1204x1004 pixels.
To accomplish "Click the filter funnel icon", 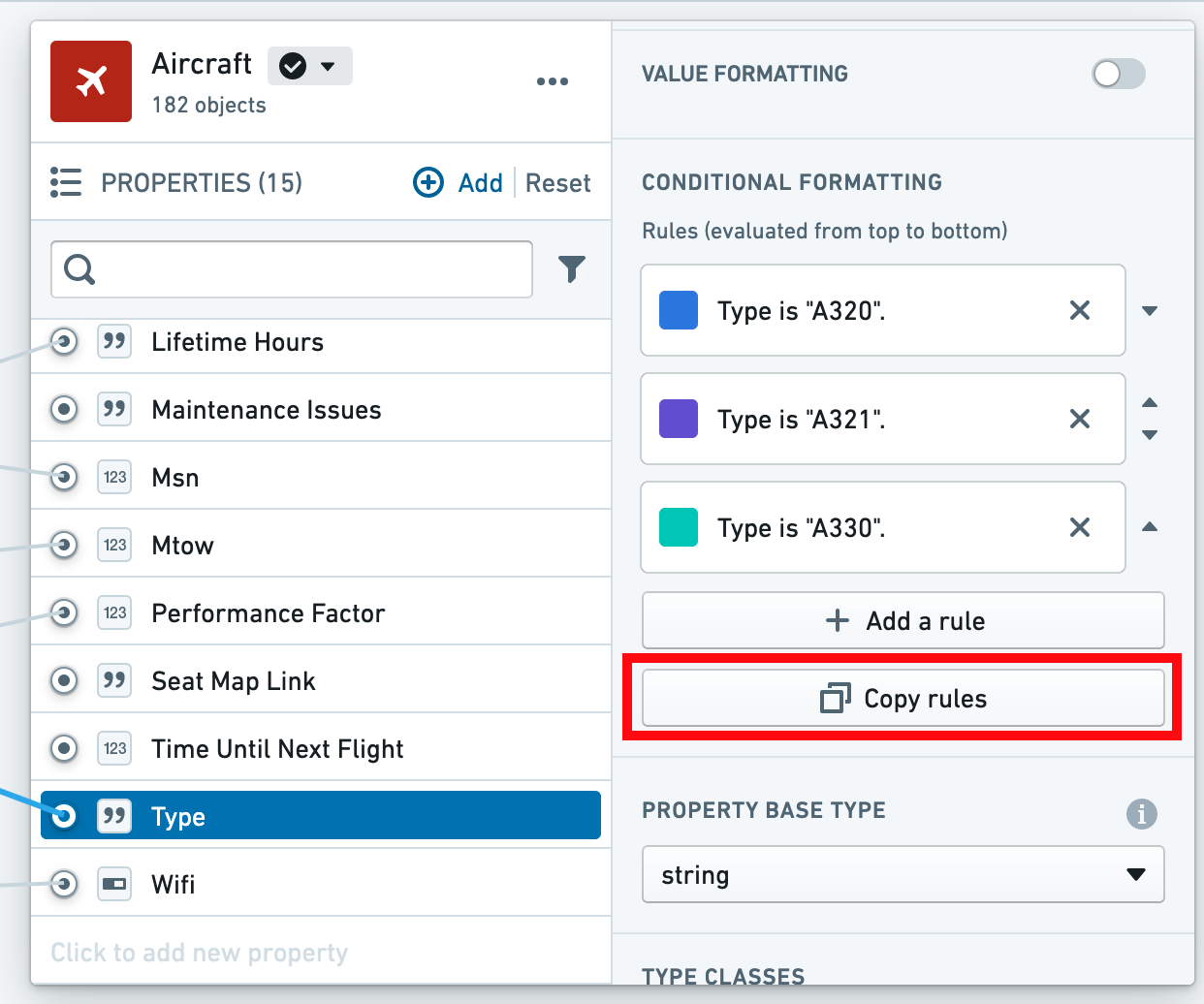I will pos(572,268).
